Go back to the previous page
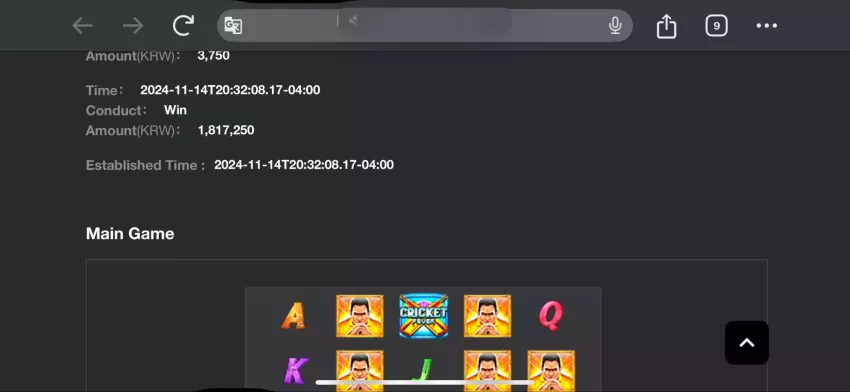The width and height of the screenshot is (850, 392). 83,25
